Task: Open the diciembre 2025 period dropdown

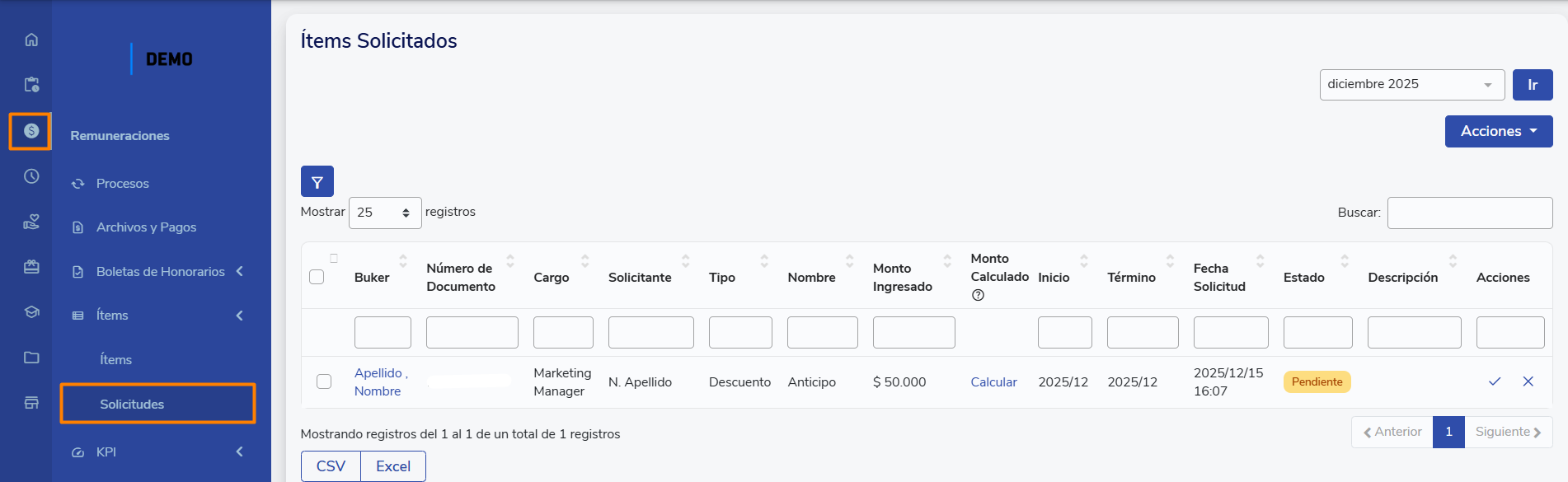Action: [x=1411, y=85]
